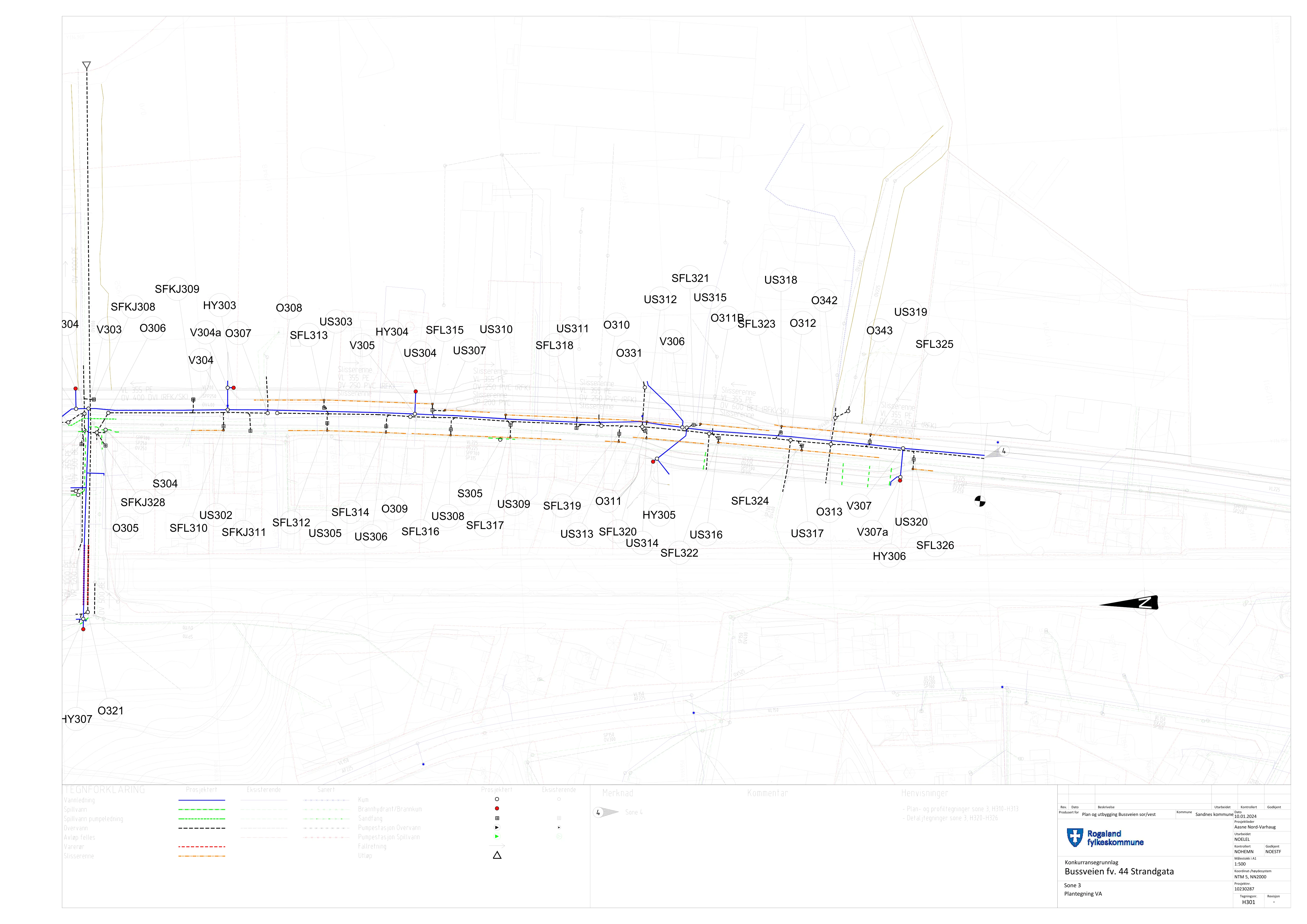The height and width of the screenshot is (924, 1307).
Task: Click the Plantegning VA text
Action: 1083,894
